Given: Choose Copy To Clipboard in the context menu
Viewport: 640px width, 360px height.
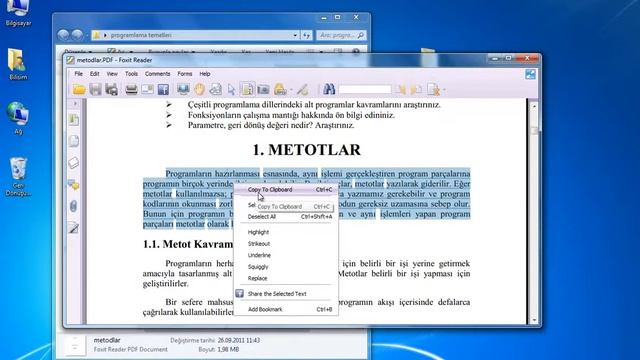Looking at the screenshot, I should pyautogui.click(x=286, y=190).
